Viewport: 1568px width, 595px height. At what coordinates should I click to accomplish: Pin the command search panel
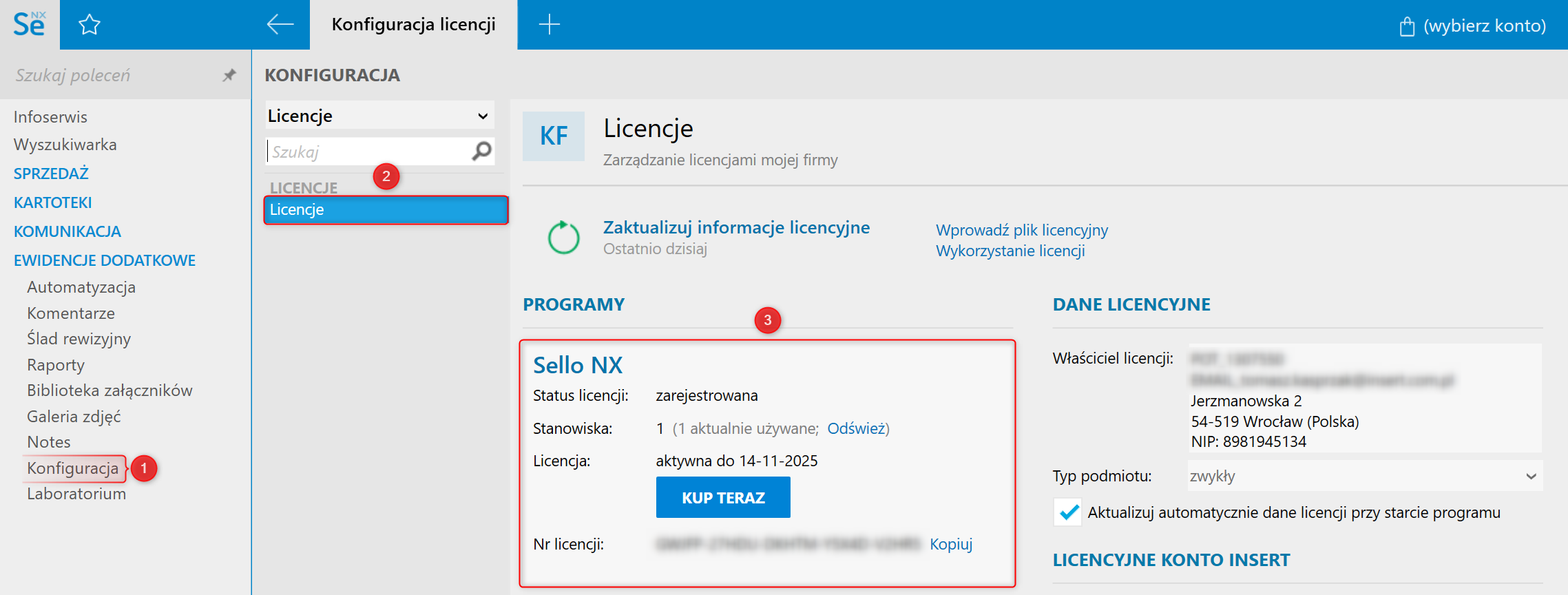coord(229,75)
